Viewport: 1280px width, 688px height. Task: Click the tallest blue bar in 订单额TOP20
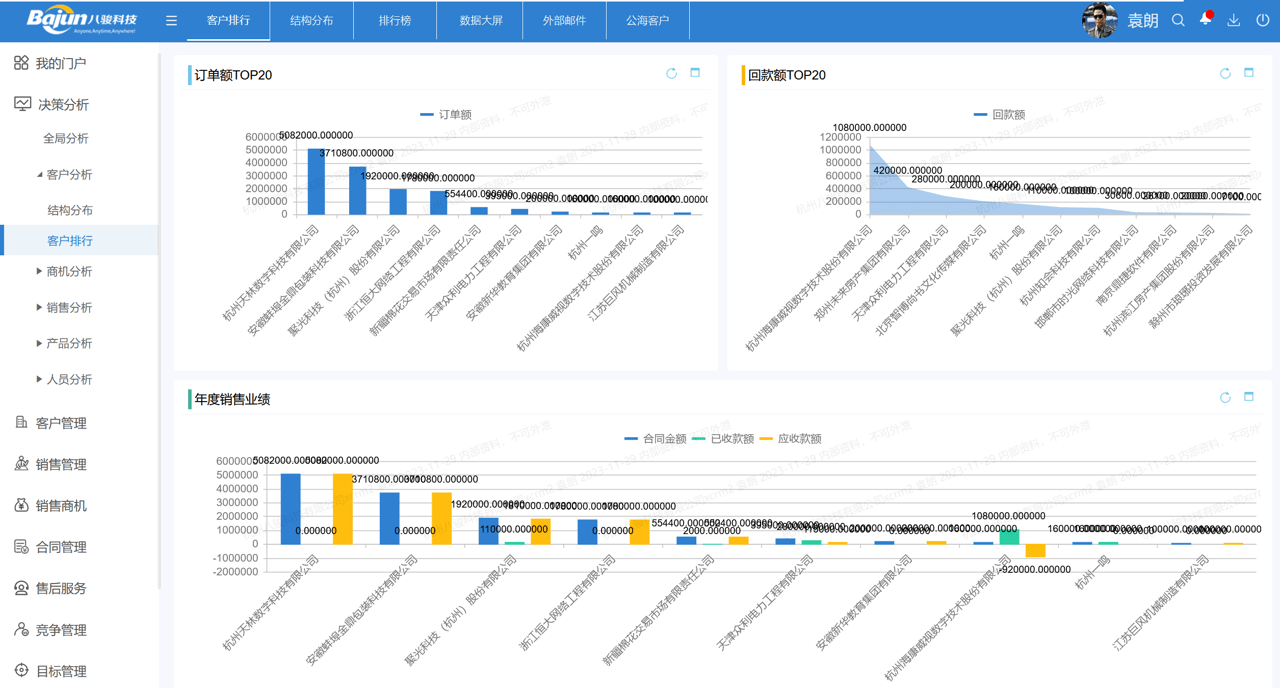pyautogui.click(x=316, y=181)
